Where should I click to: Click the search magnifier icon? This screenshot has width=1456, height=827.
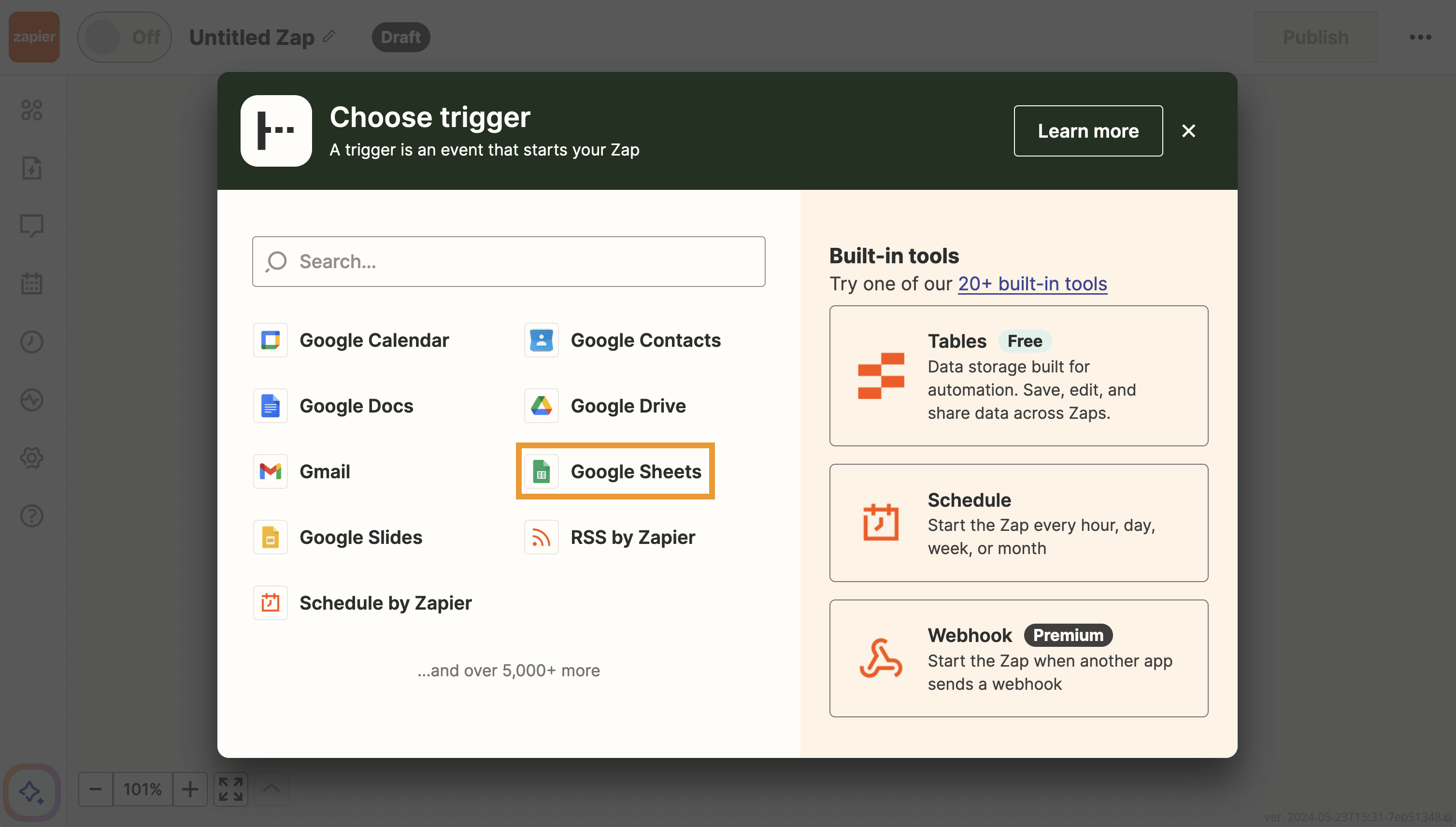pyautogui.click(x=276, y=261)
